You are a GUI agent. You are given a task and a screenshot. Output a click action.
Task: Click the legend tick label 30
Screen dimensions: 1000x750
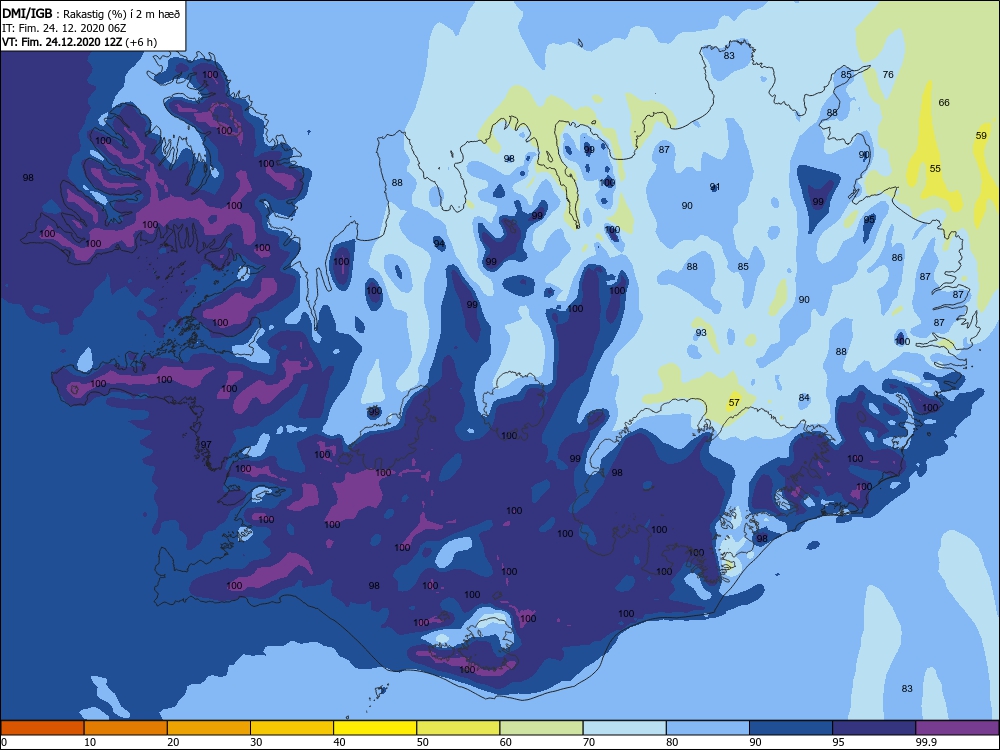tap(256, 742)
